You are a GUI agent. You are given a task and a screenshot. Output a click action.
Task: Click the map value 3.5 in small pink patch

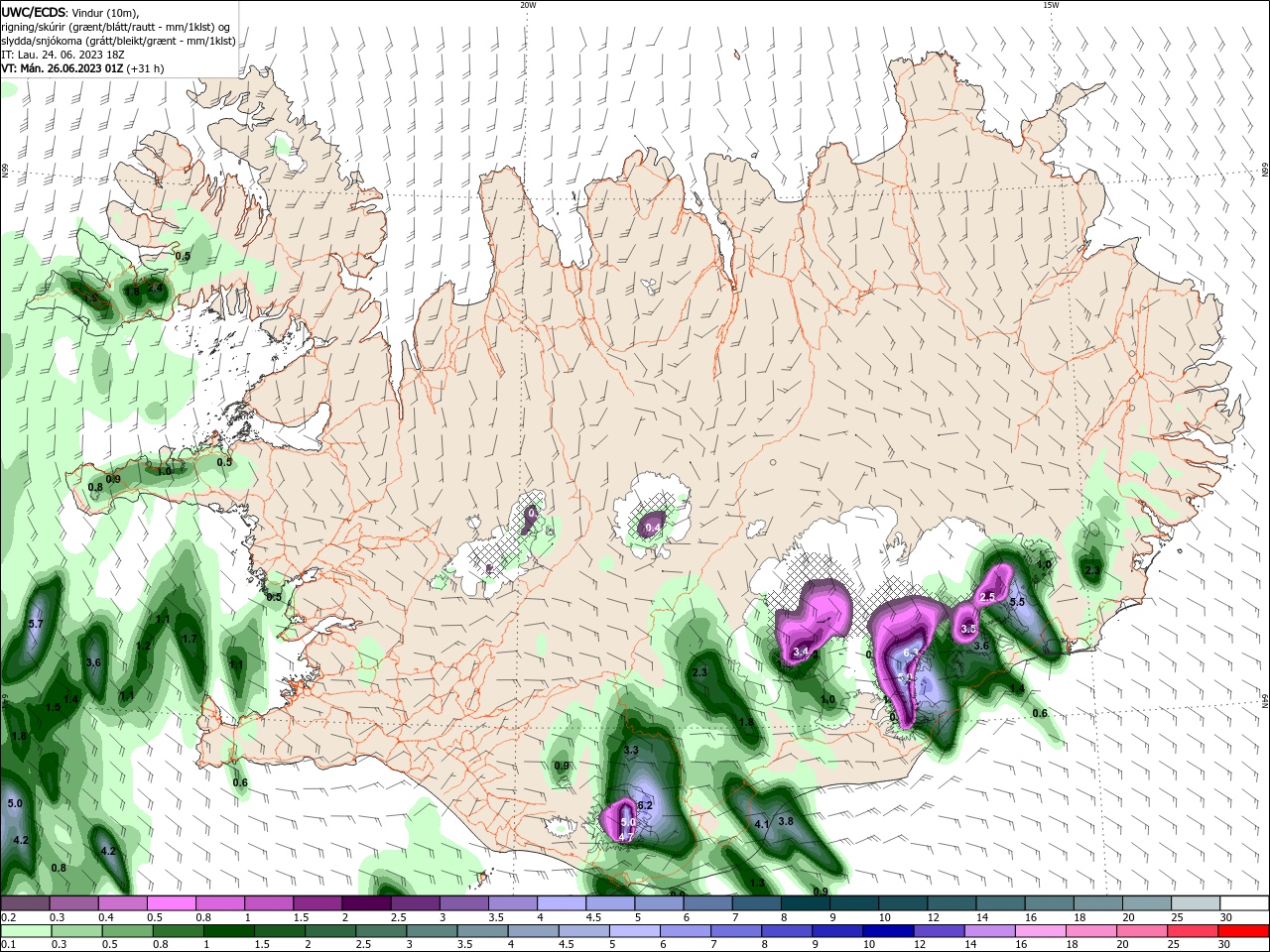(x=969, y=629)
